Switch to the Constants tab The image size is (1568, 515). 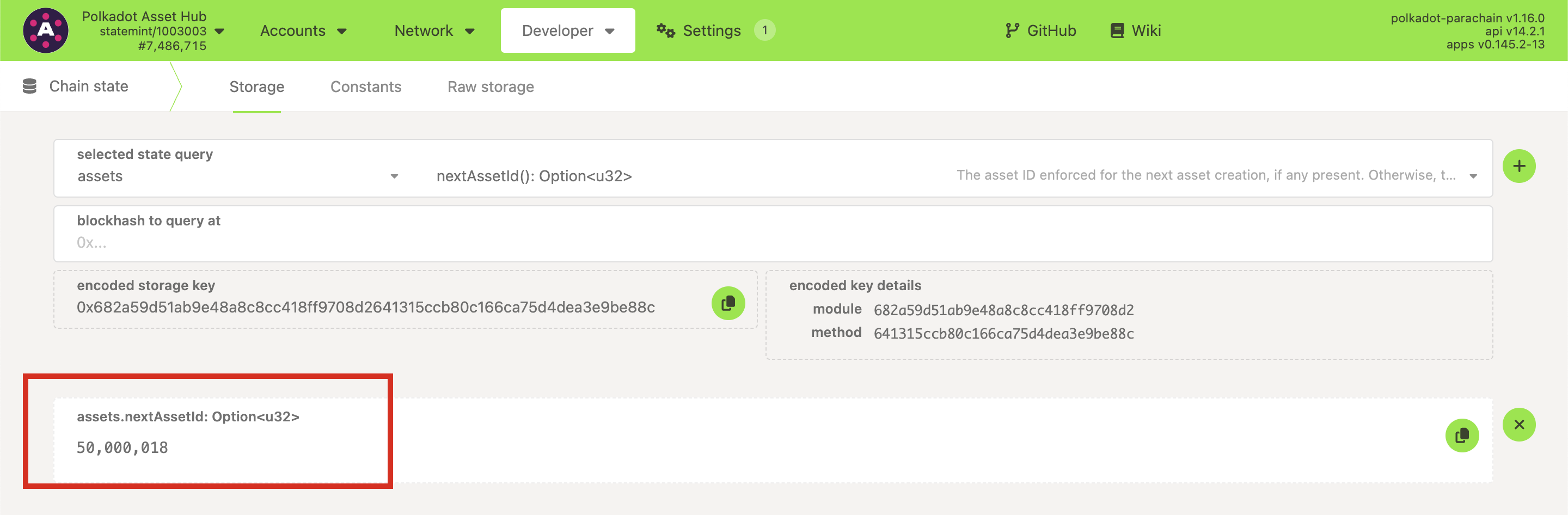click(x=365, y=87)
